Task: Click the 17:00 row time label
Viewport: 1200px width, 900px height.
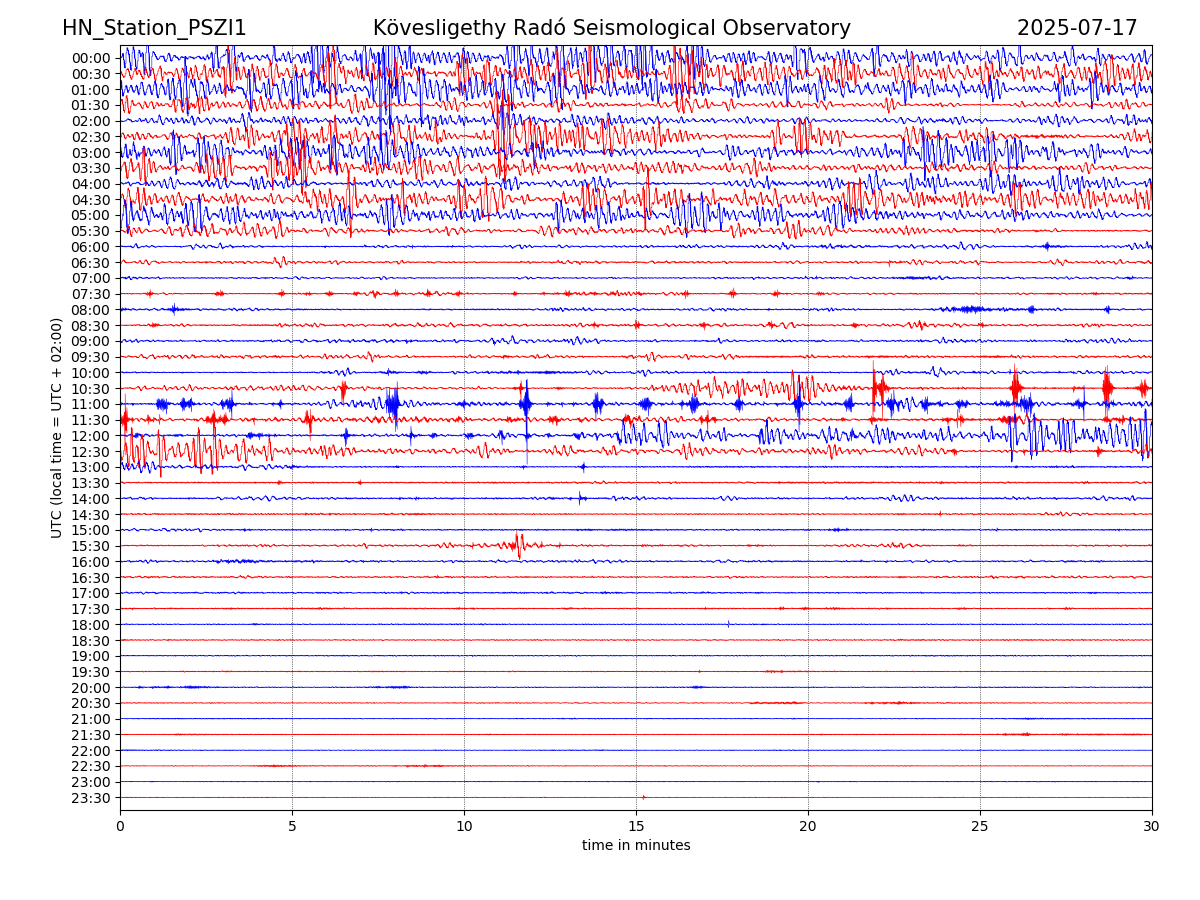Action: [x=91, y=593]
